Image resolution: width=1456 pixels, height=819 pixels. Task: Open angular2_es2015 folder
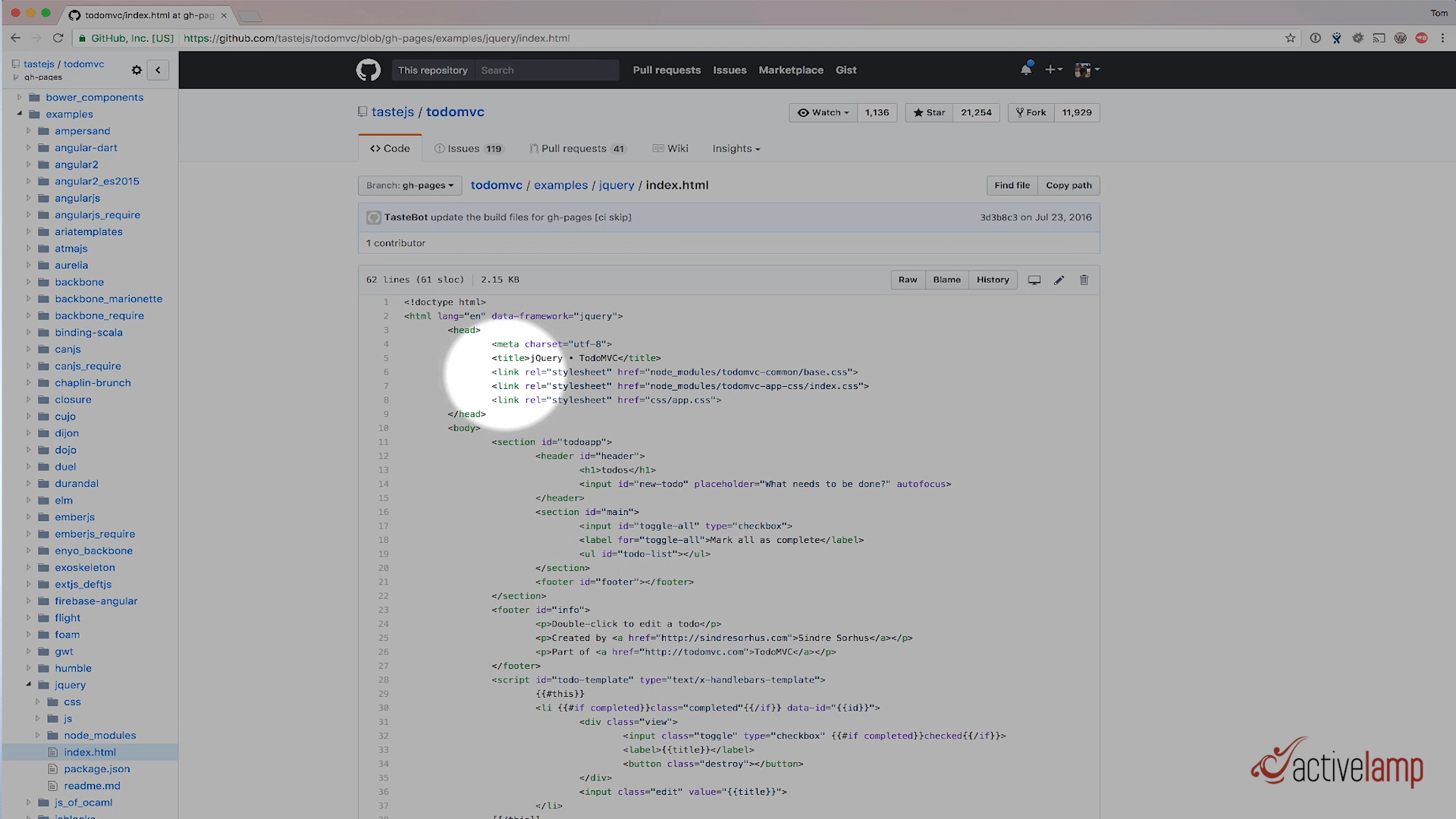pyautogui.click(x=96, y=181)
